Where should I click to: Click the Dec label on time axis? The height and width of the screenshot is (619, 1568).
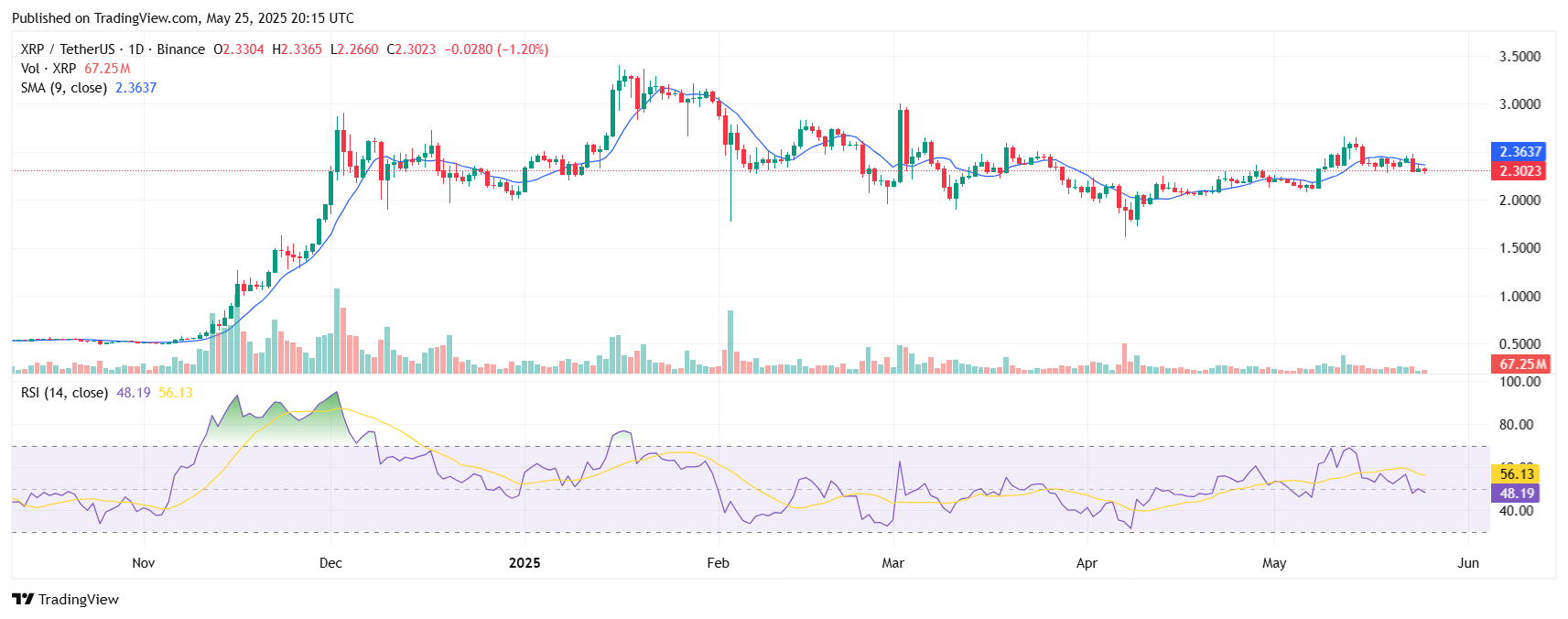[x=330, y=563]
